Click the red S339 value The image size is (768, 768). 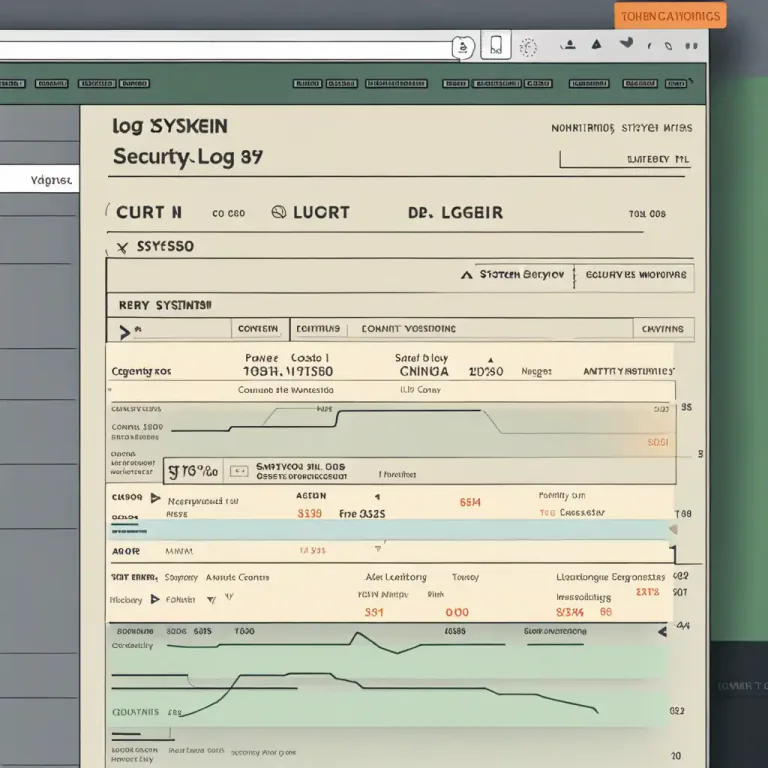coord(310,513)
